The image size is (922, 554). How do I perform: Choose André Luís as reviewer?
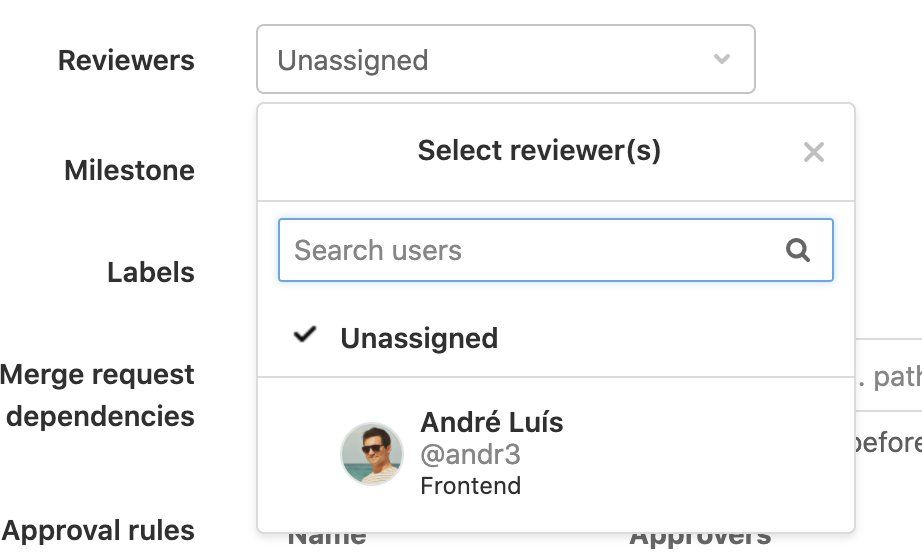click(491, 423)
